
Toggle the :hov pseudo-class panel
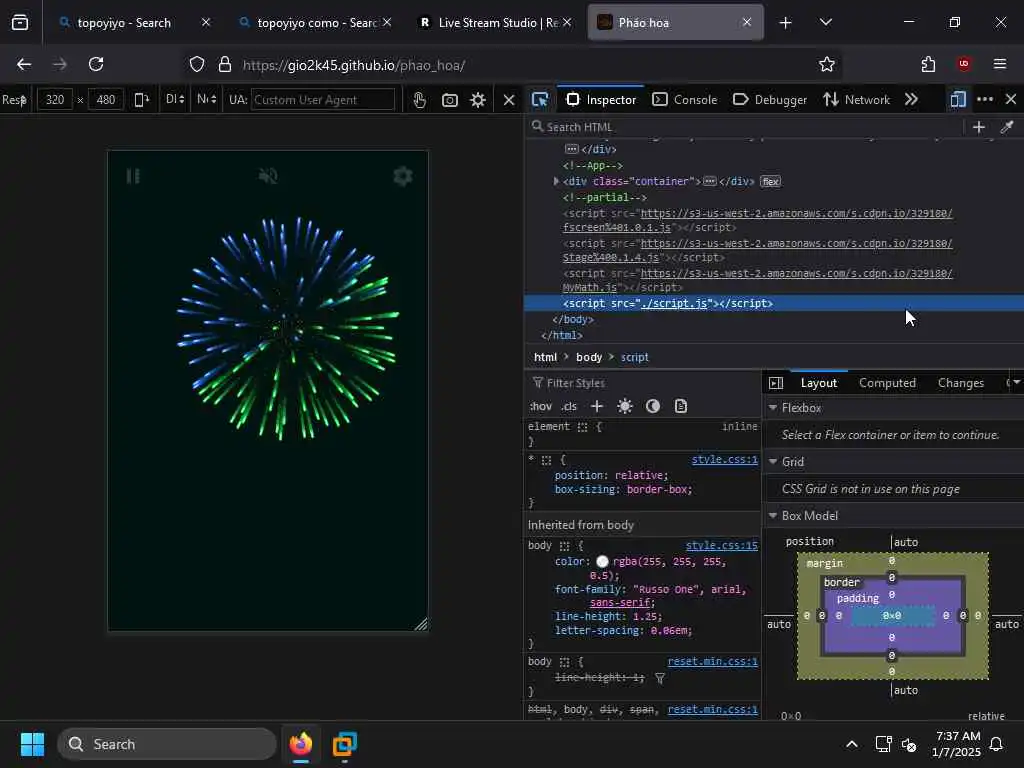click(541, 406)
